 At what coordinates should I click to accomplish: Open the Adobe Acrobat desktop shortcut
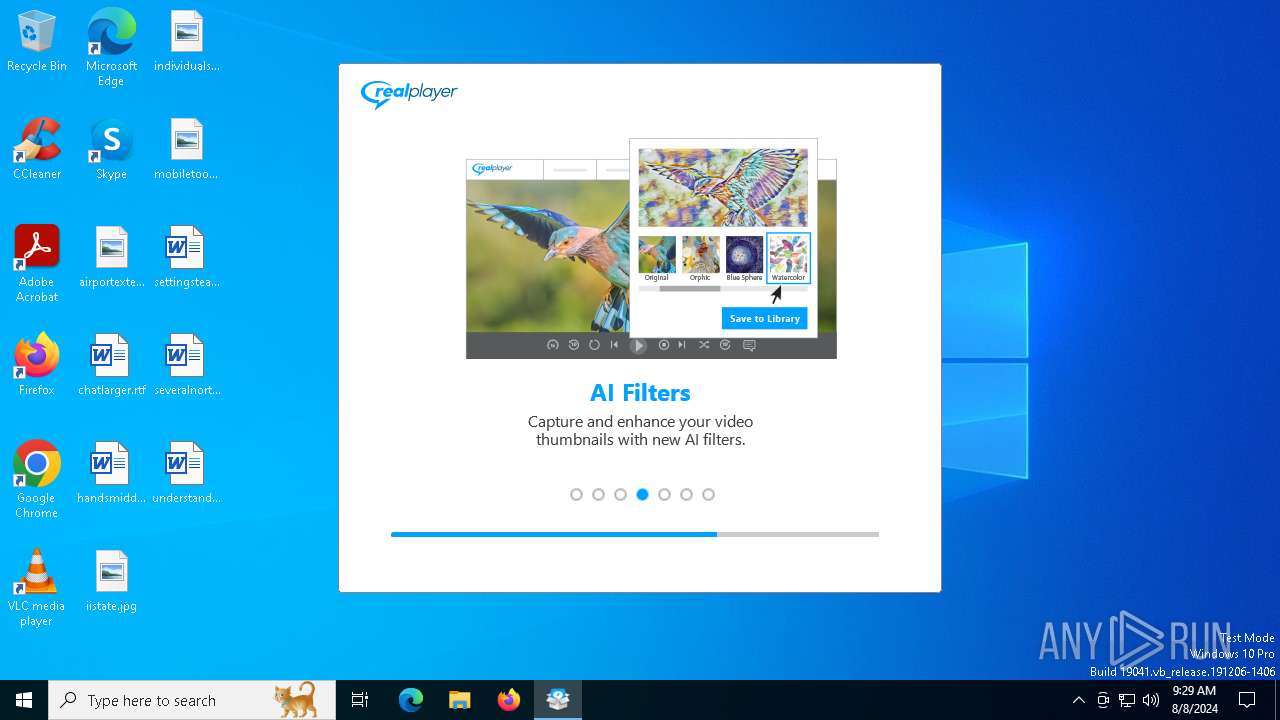[x=37, y=264]
